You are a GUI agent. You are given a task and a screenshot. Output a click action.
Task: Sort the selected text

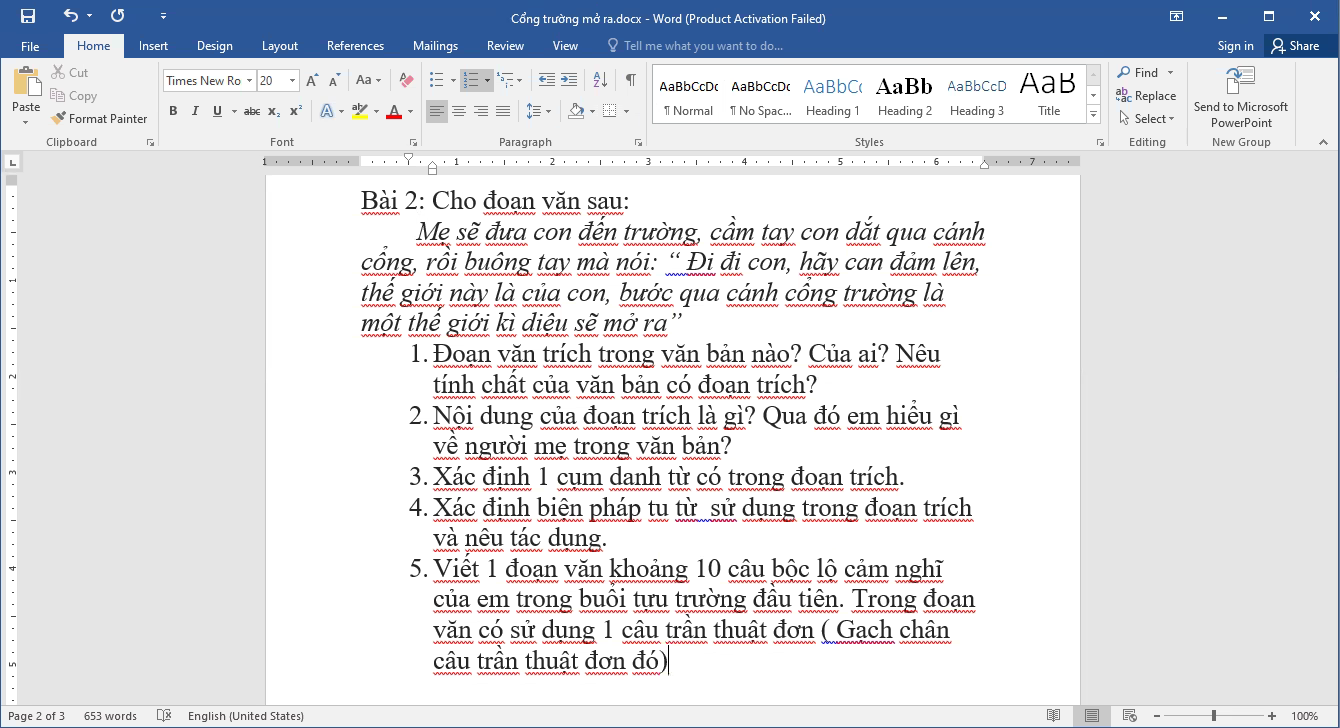[x=600, y=80]
